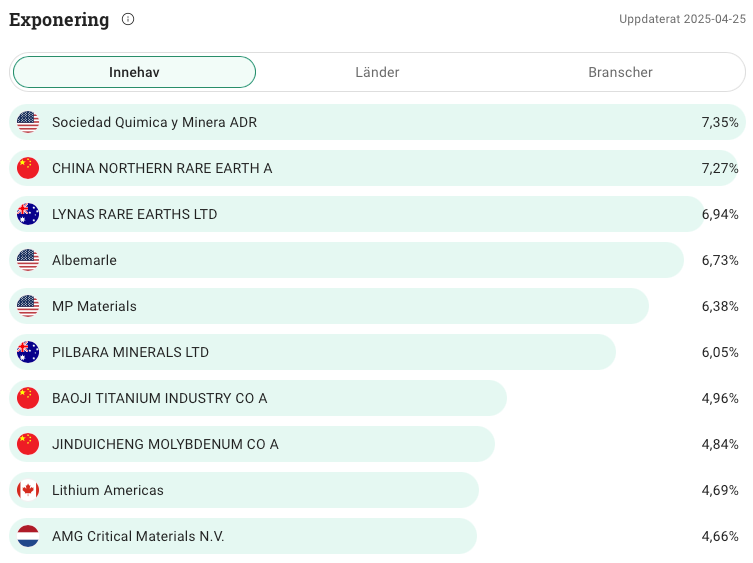The height and width of the screenshot is (563, 753).
Task: Click the 7,27% weight value
Action: point(720,168)
